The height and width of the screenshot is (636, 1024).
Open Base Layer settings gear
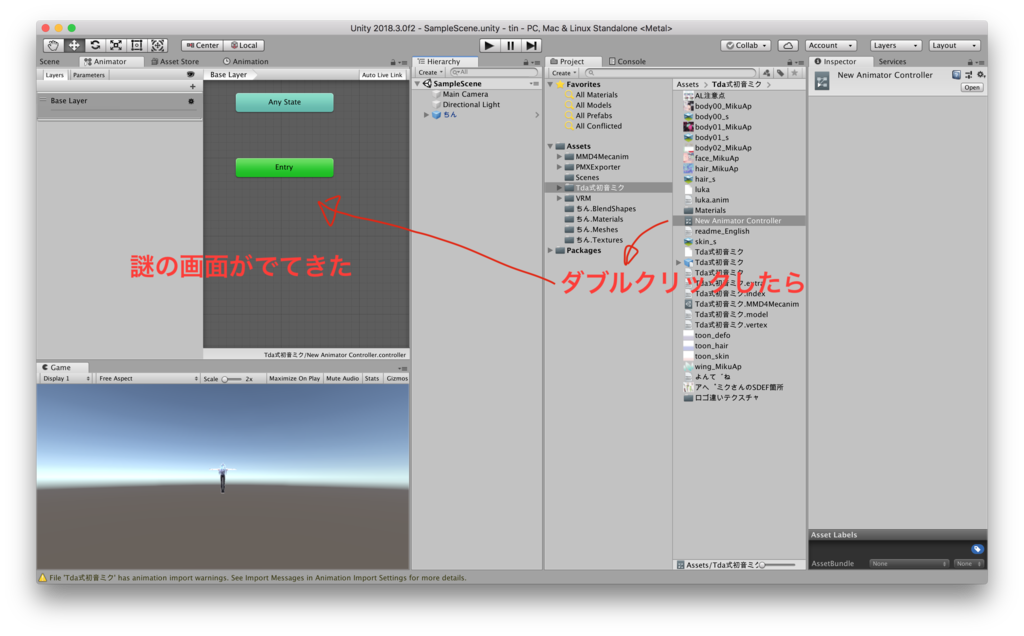(191, 101)
